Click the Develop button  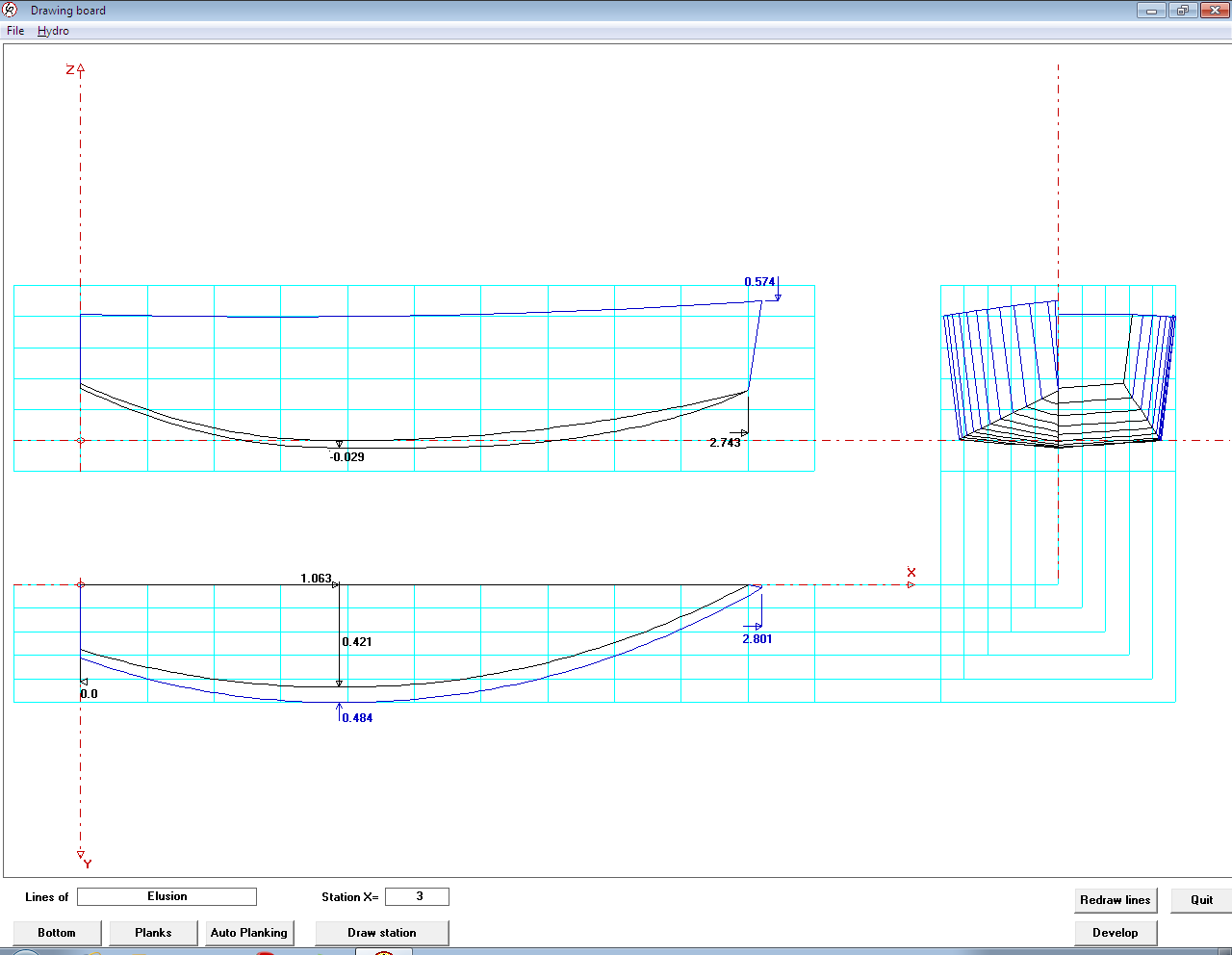click(x=1115, y=933)
